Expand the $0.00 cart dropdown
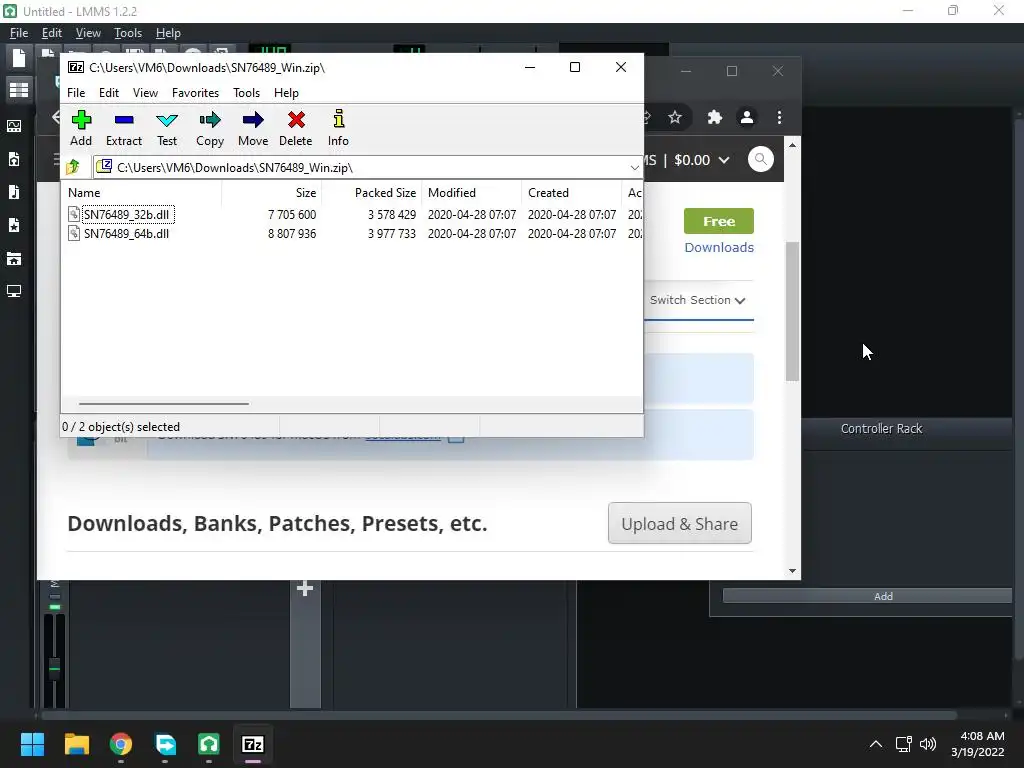 point(724,160)
